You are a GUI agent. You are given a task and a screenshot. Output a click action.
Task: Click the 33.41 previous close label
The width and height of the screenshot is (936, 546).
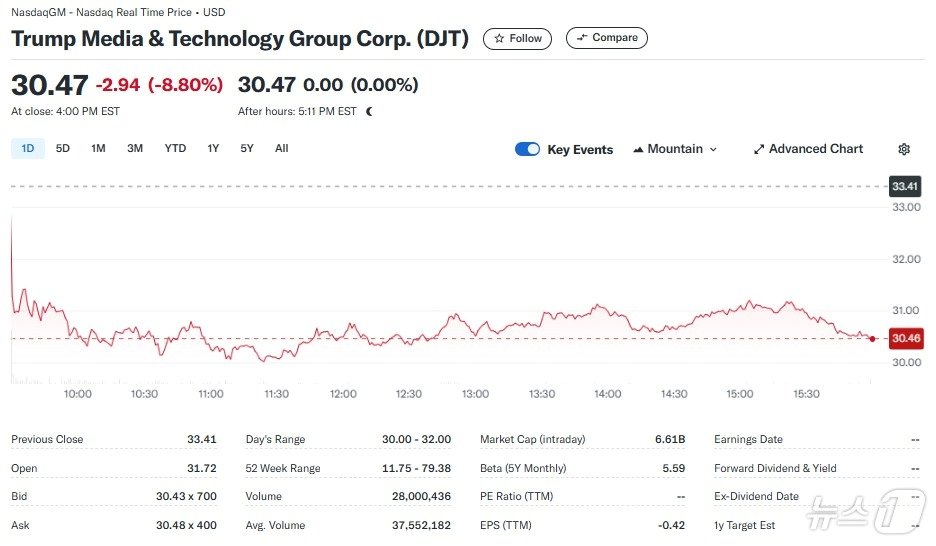click(904, 186)
